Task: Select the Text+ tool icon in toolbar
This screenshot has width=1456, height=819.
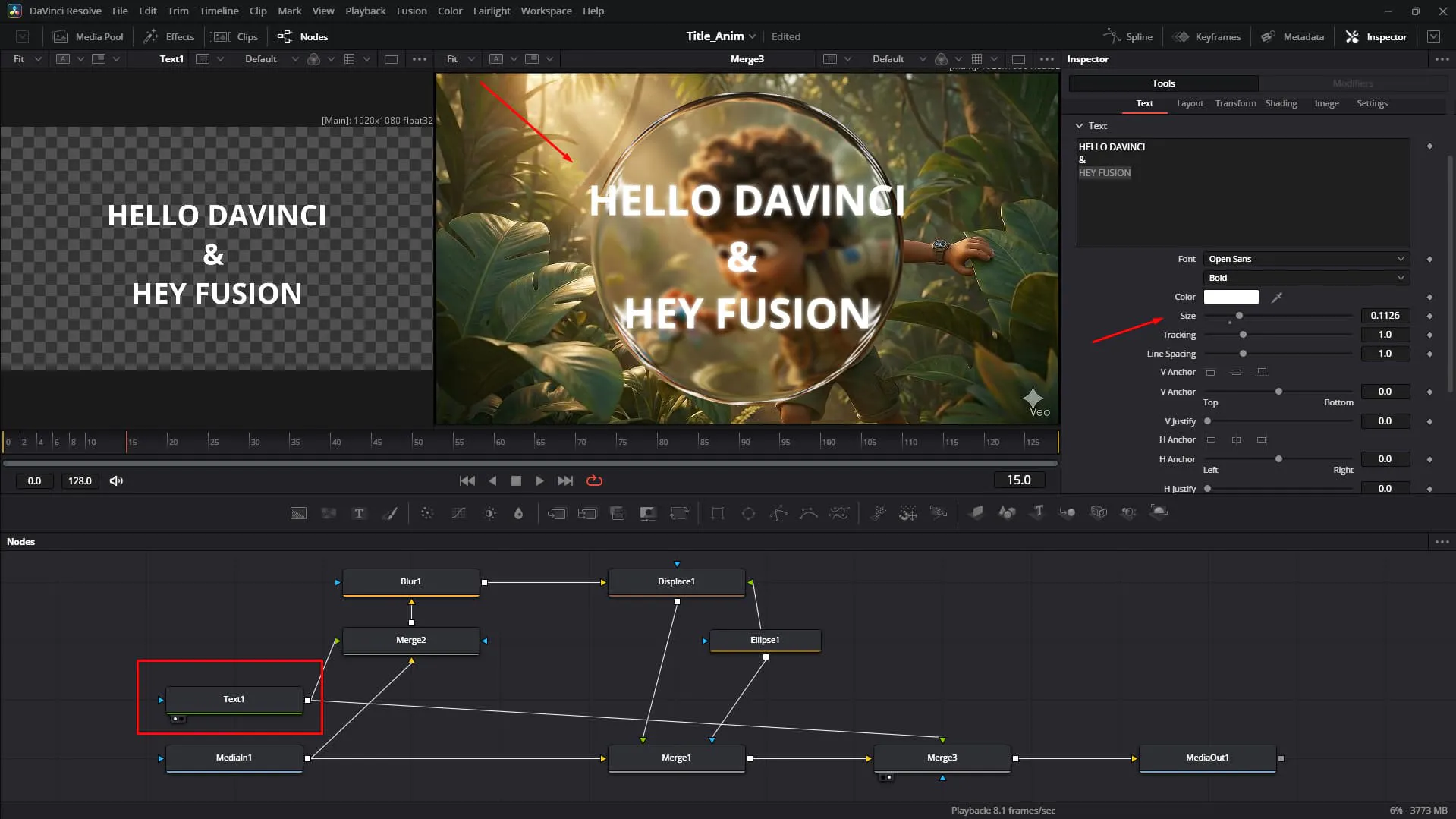Action: (359, 514)
